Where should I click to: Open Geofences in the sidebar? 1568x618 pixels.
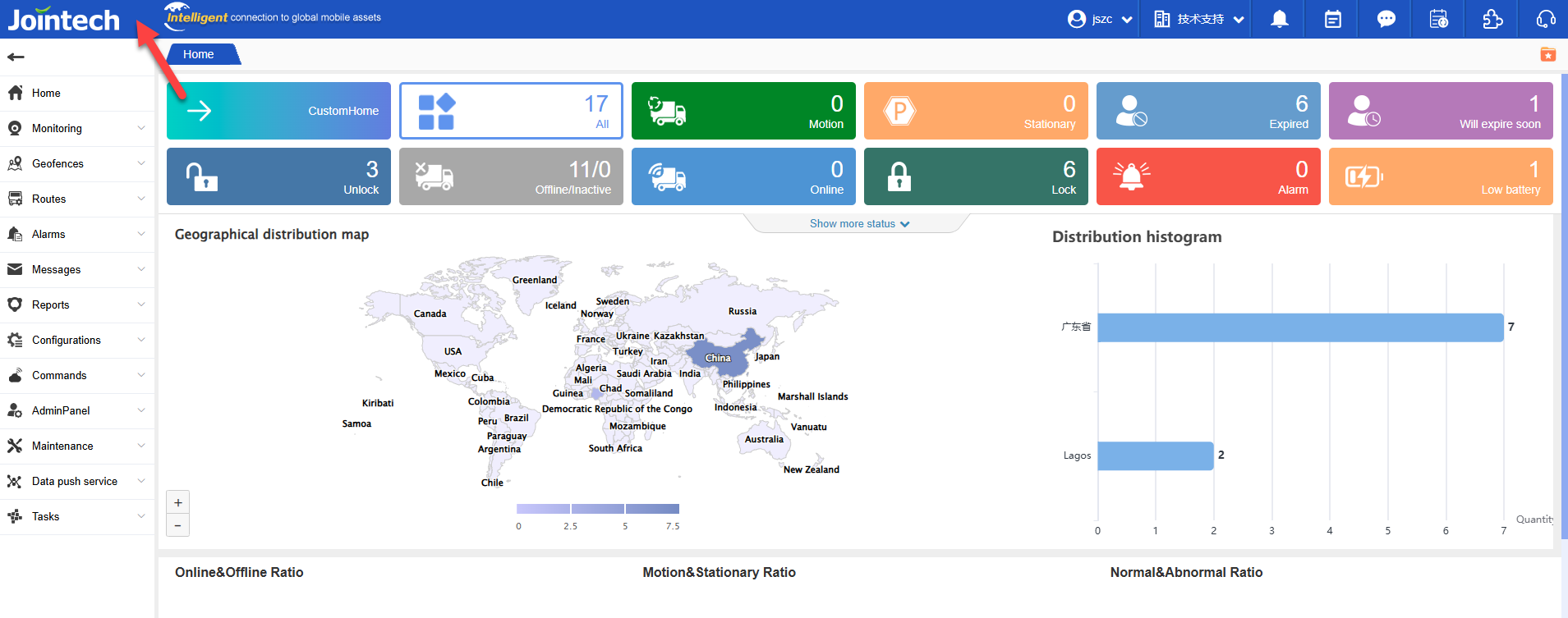tap(76, 163)
